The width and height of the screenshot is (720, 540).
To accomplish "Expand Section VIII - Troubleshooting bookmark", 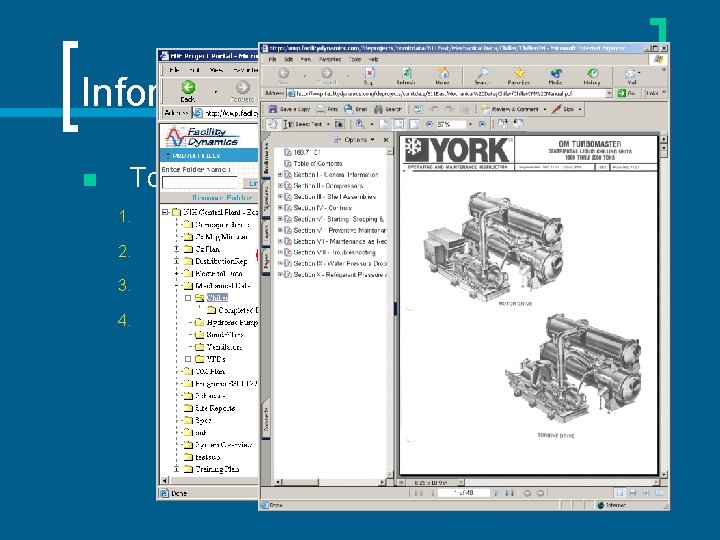I will point(280,252).
